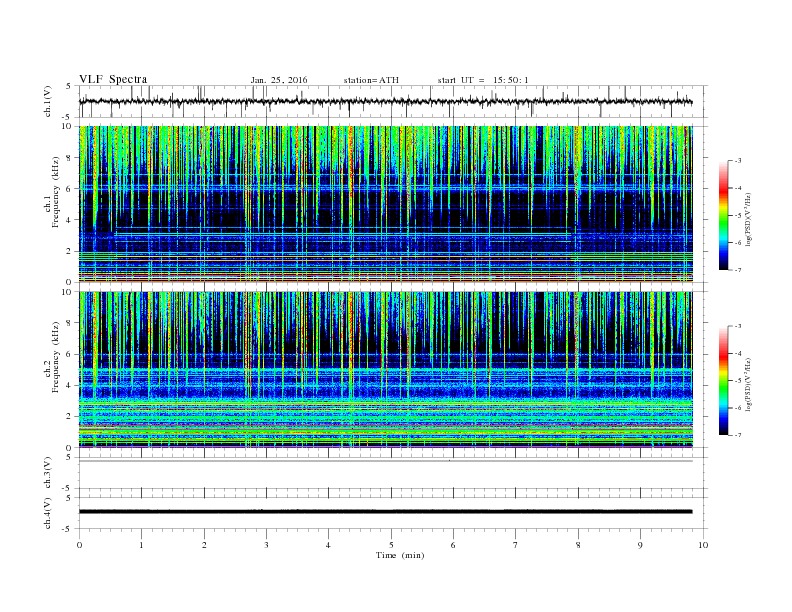Click the "-7" label on ch.2 colorbar

pos(738,435)
